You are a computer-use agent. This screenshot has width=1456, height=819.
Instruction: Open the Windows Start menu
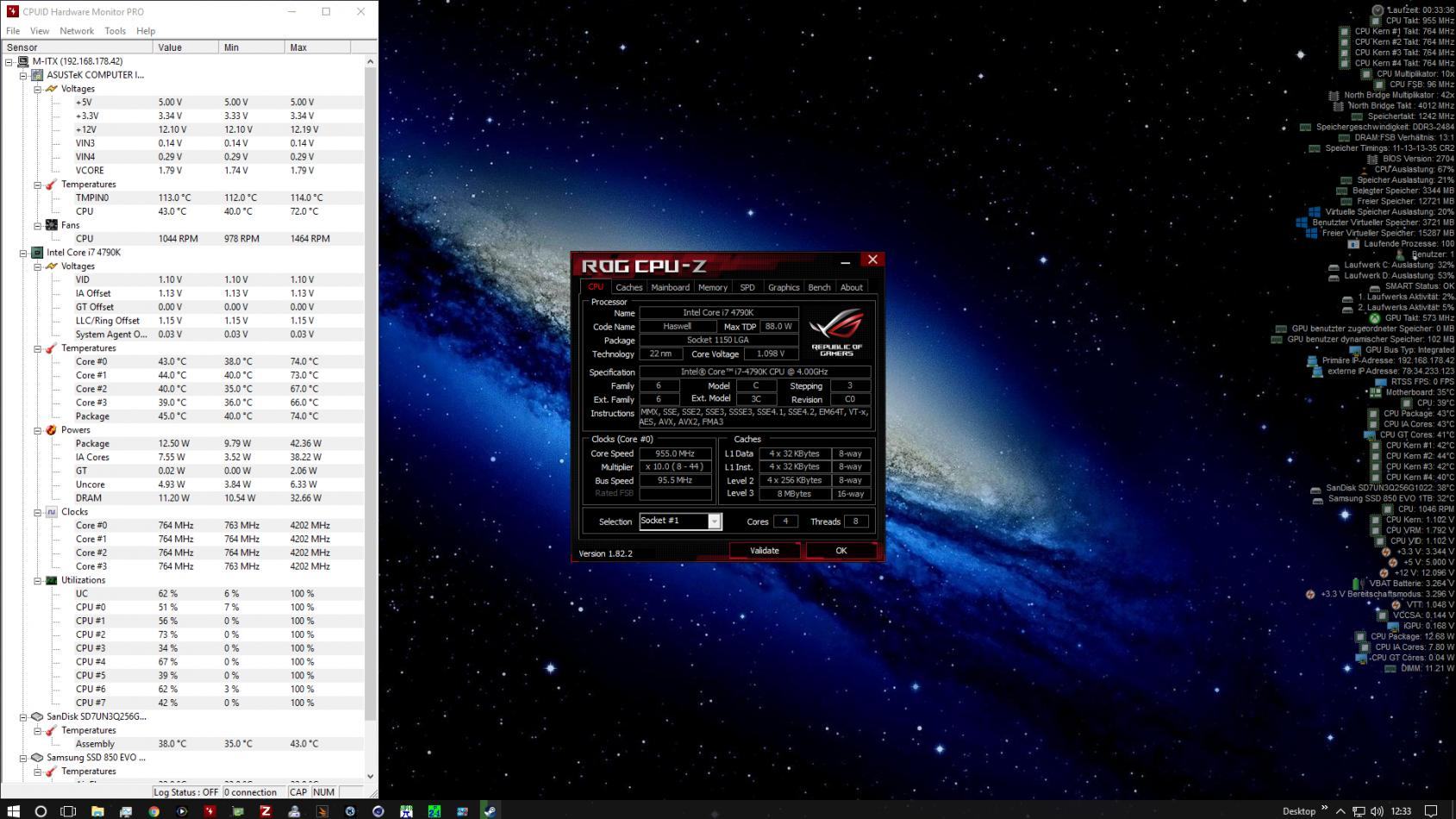13,810
